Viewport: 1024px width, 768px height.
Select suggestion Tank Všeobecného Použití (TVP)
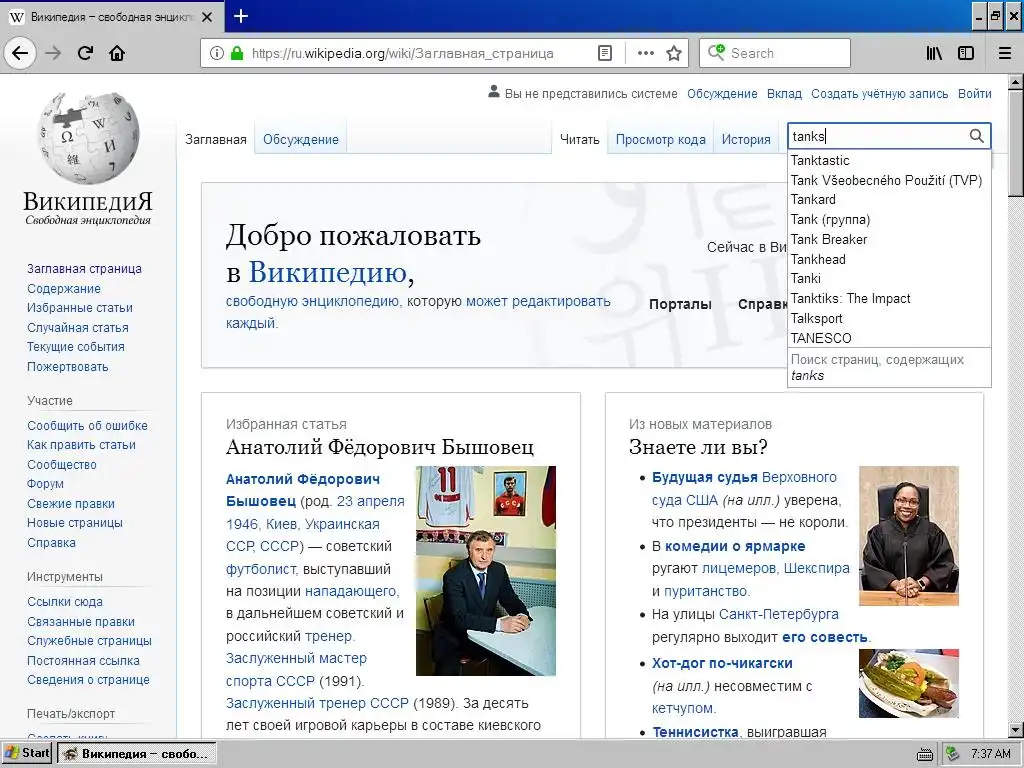(889, 180)
